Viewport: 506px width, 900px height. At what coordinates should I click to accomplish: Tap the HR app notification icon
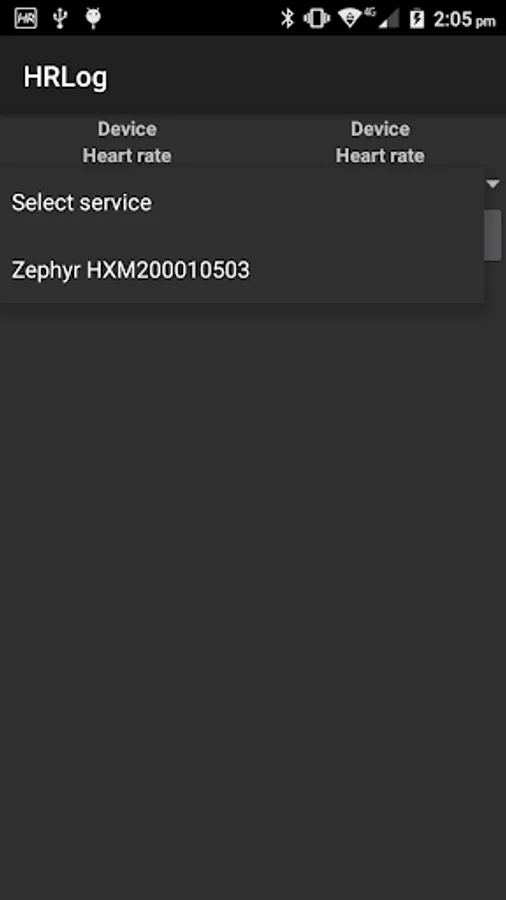point(26,18)
